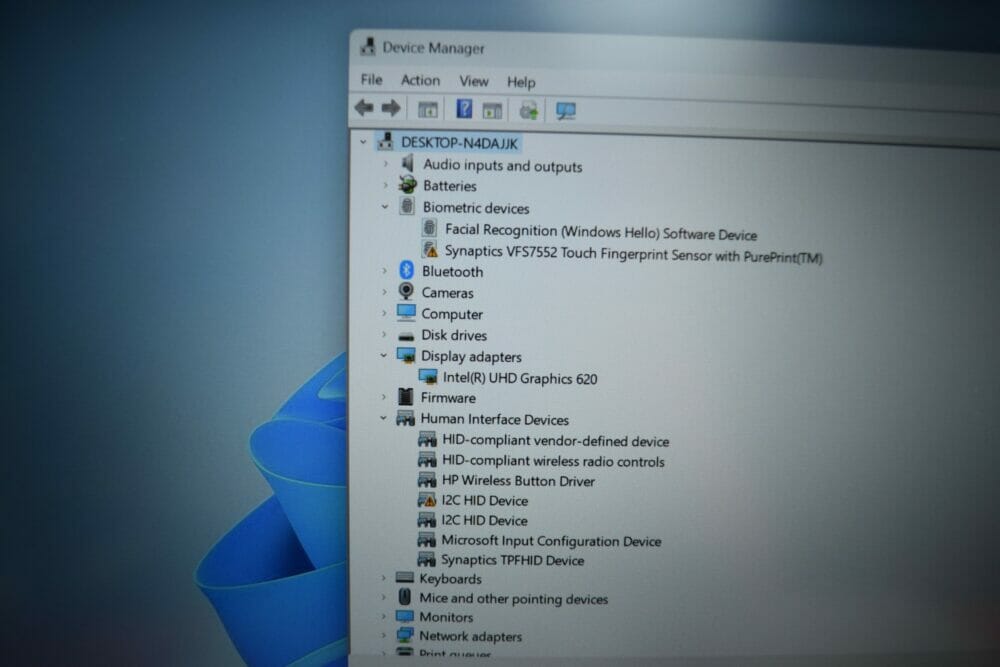Select HID-compliant vendor-defined device

(555, 441)
